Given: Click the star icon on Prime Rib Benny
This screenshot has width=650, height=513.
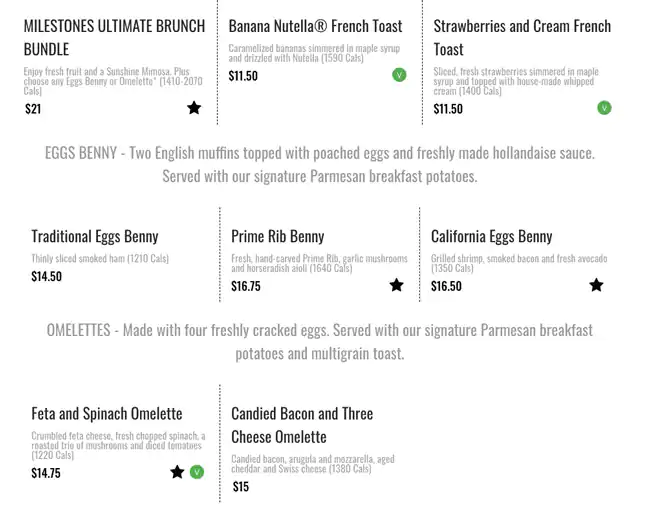Looking at the screenshot, I should pos(396,285).
